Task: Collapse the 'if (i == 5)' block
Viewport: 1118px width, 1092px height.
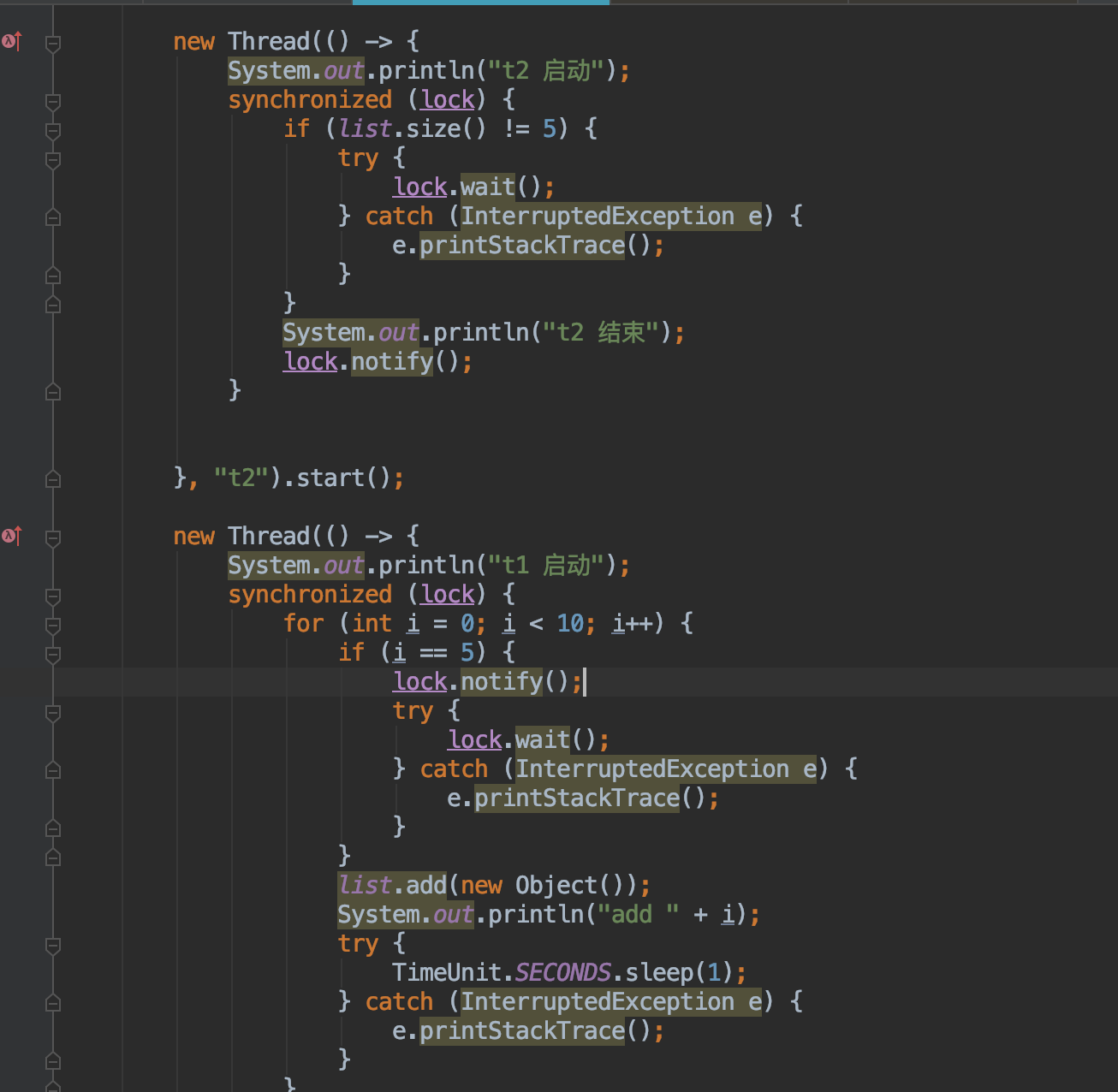Action: point(53,654)
